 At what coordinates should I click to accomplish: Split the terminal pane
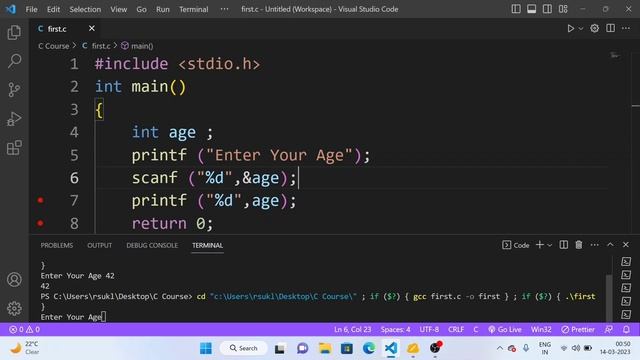[x=563, y=244]
